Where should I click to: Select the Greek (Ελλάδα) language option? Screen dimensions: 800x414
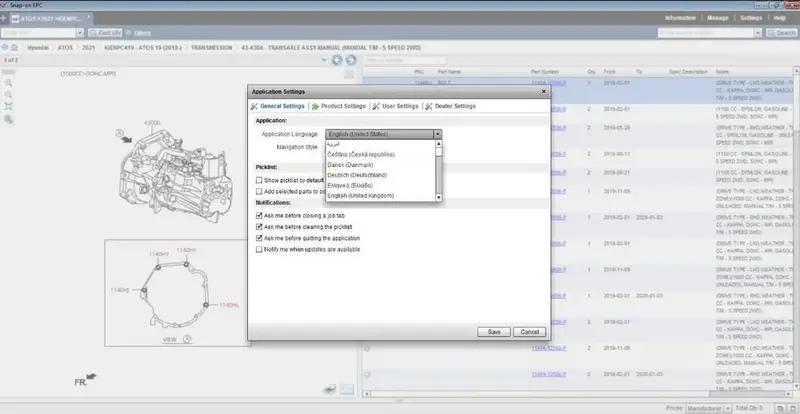350,185
